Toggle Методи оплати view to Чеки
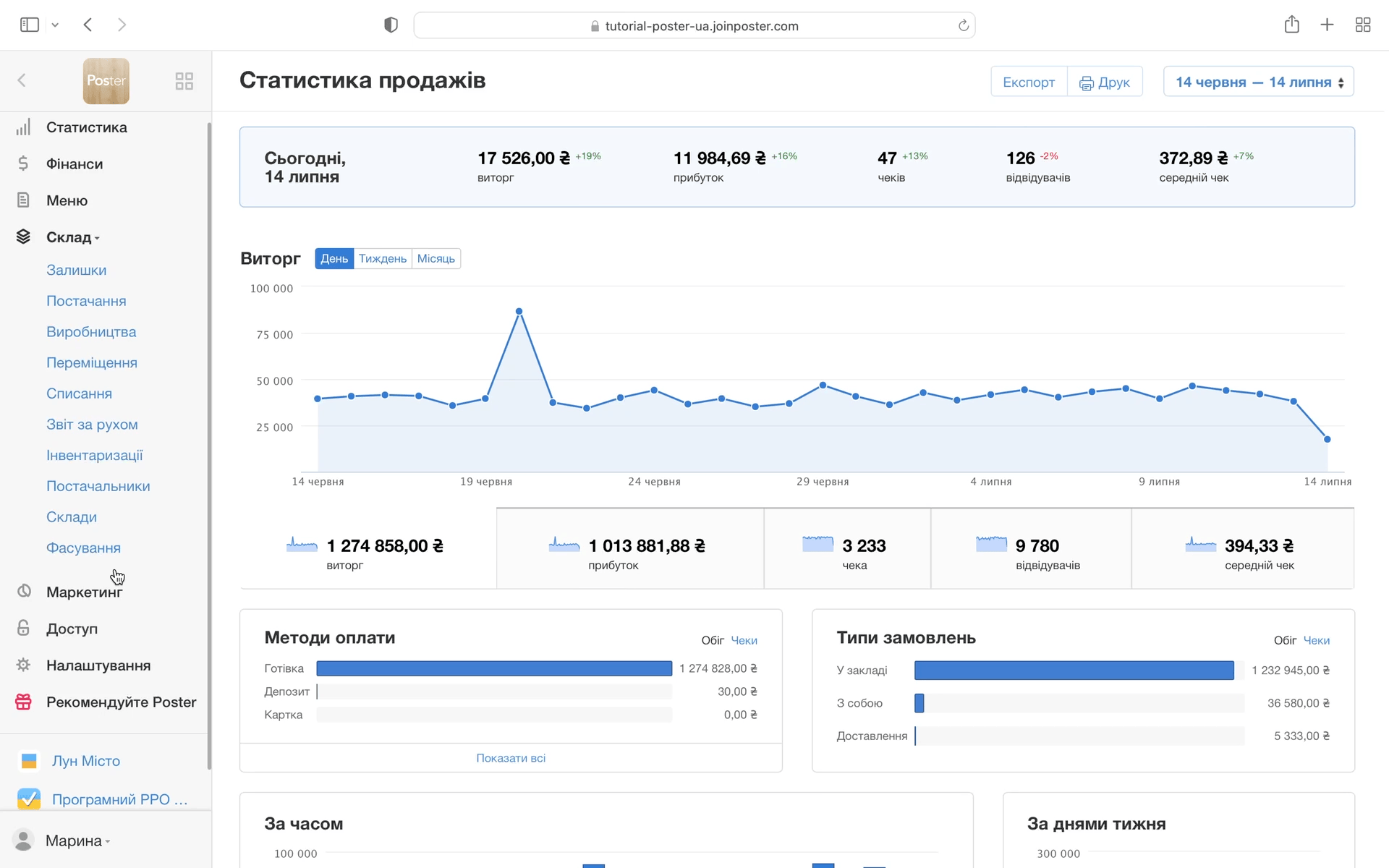This screenshot has width=1389, height=868. (744, 640)
